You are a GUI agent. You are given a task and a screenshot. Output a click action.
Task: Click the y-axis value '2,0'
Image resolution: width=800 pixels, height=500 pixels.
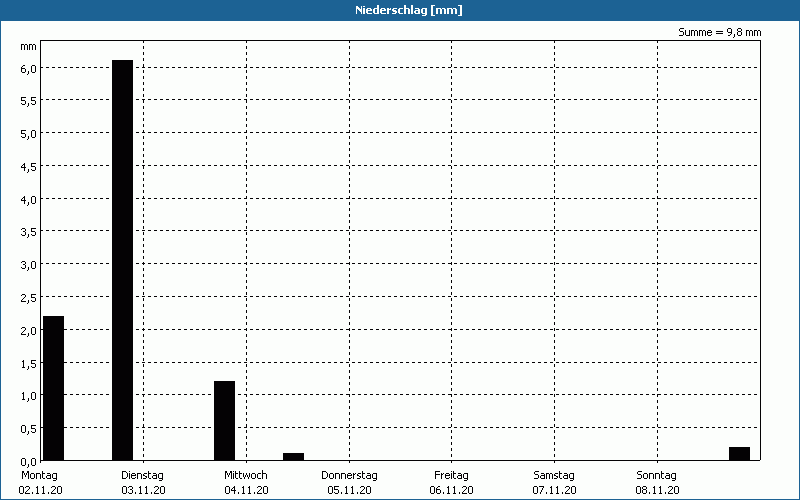pyautogui.click(x=29, y=331)
